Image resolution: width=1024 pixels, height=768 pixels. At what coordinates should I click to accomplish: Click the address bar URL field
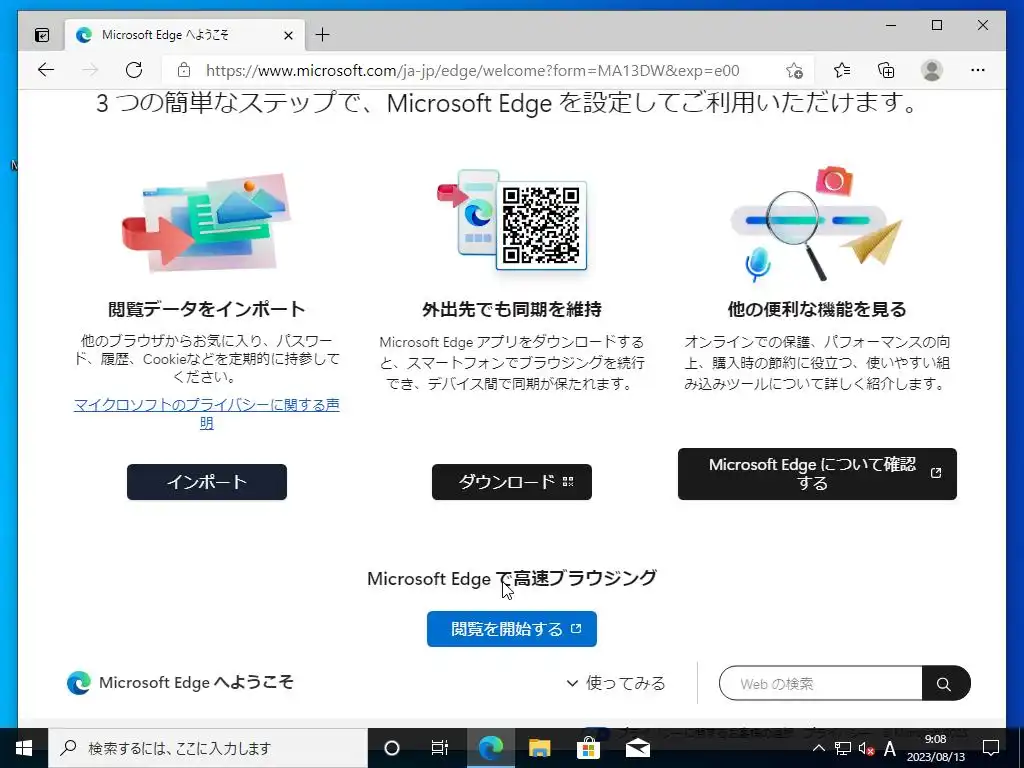(x=473, y=71)
